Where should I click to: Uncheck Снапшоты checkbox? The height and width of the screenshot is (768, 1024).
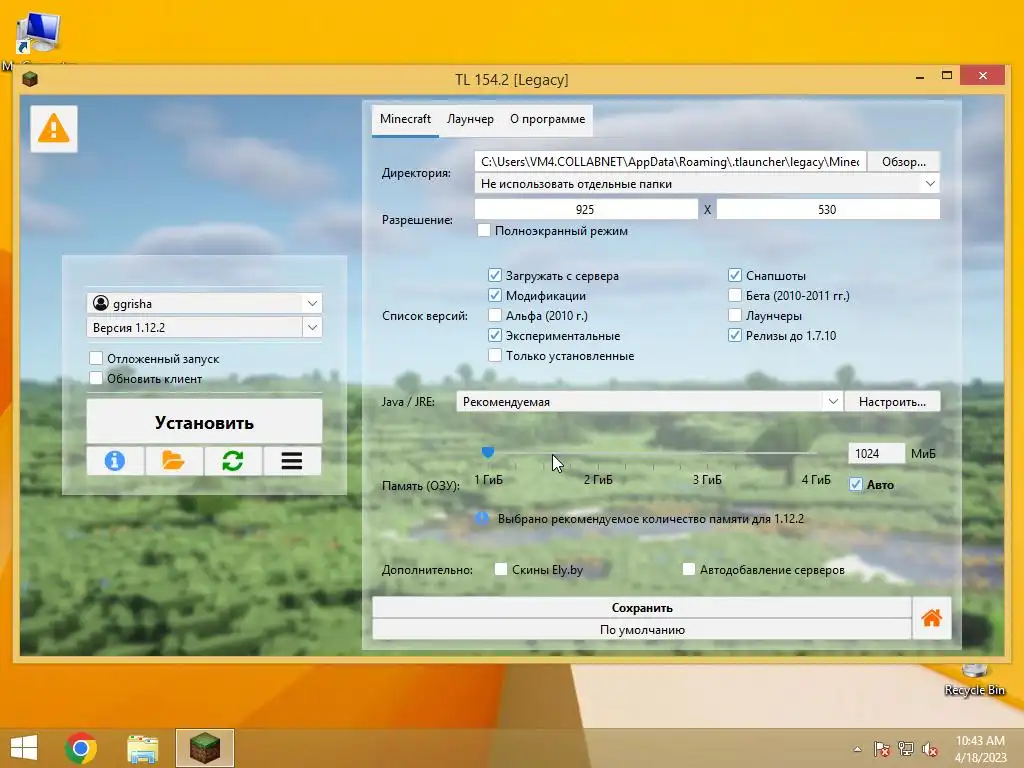(x=735, y=275)
